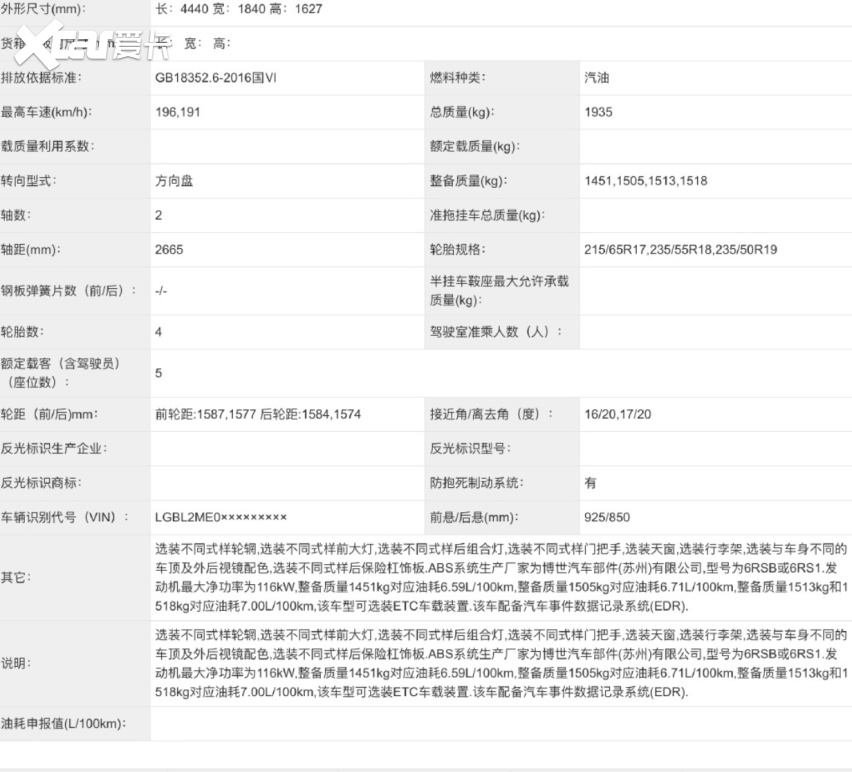The width and height of the screenshot is (852, 772).
Task: Click the total mass value 1935
Action: pos(598,112)
